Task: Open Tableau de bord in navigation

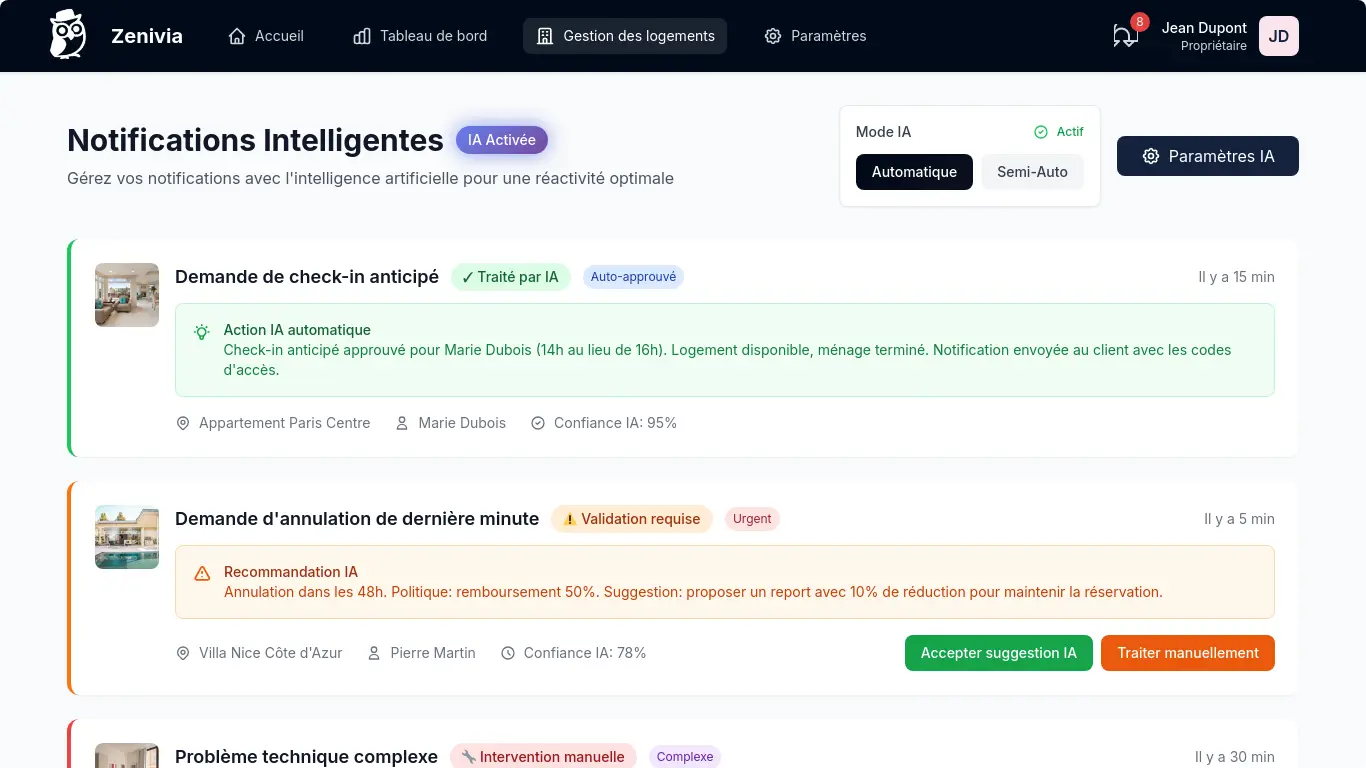Action: 420,36
